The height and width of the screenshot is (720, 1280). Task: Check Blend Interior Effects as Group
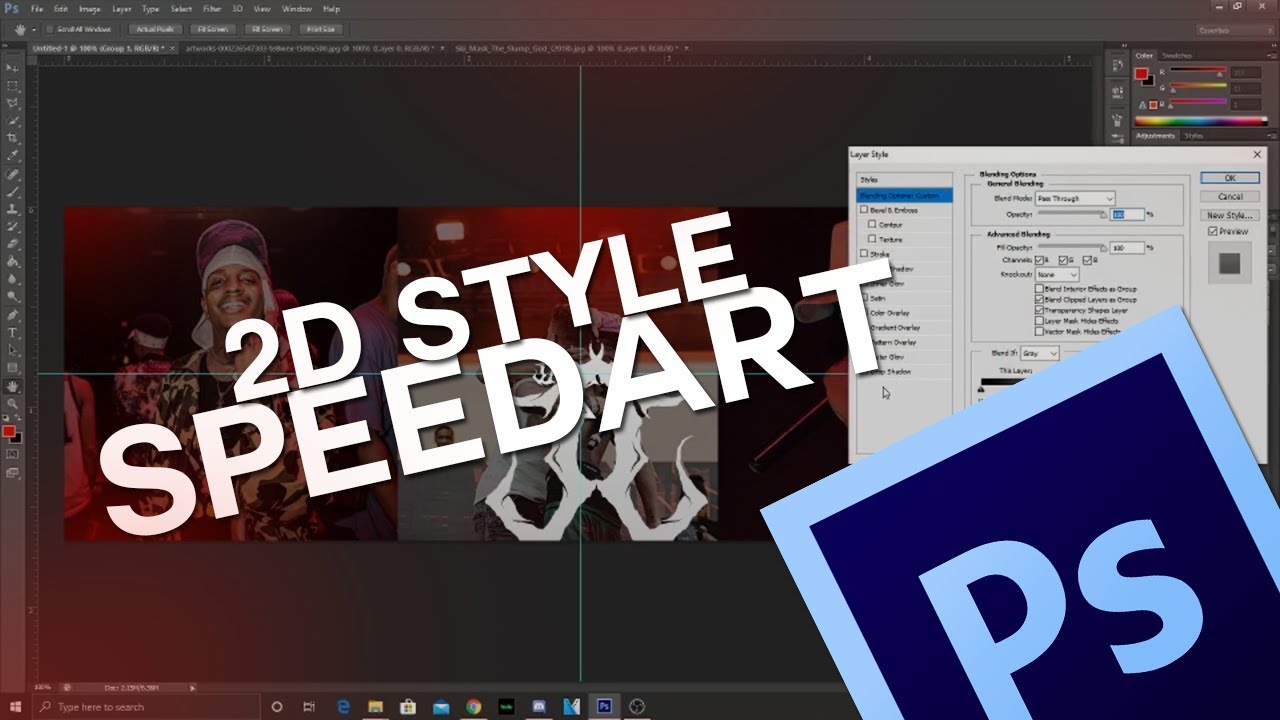1040,289
